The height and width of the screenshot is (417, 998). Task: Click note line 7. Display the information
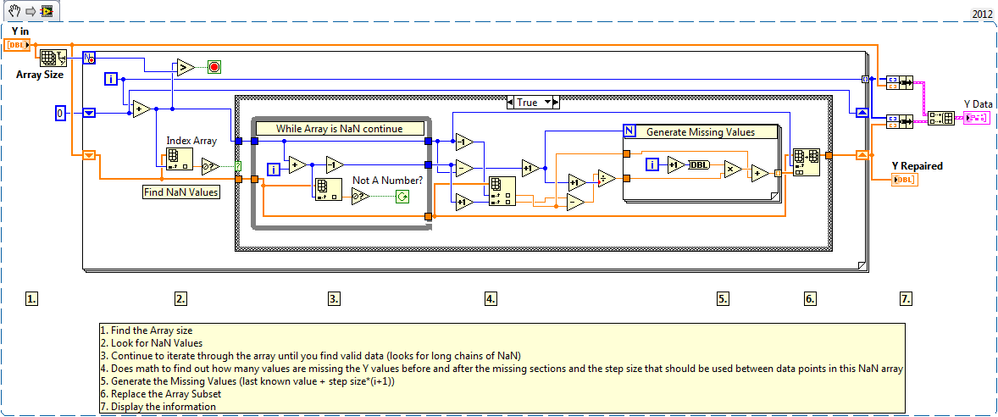coord(158,406)
